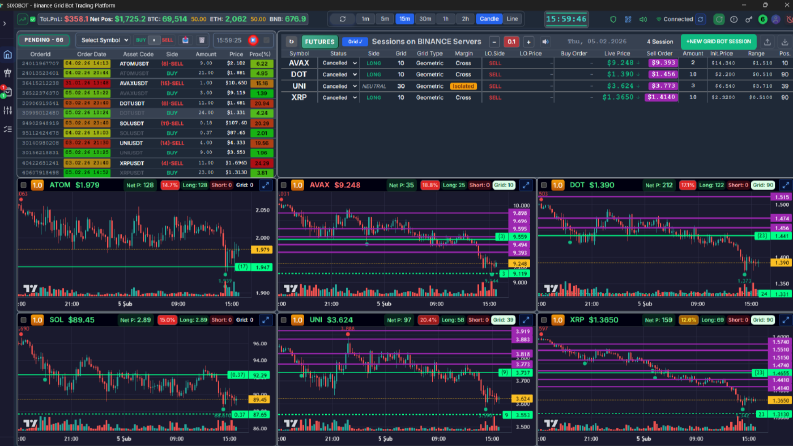
Task: Open AVAX session Status dropdown
Action: (x=339, y=63)
